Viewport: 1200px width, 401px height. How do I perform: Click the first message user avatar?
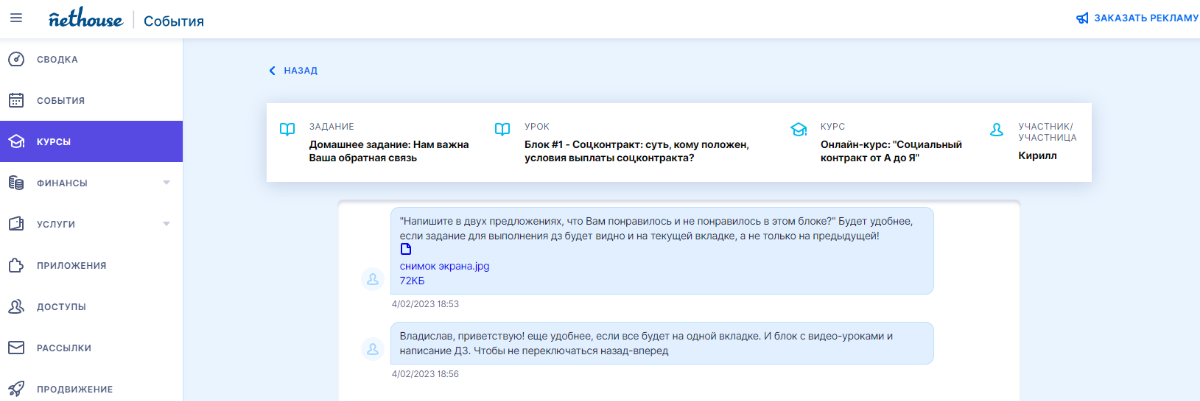coord(372,277)
